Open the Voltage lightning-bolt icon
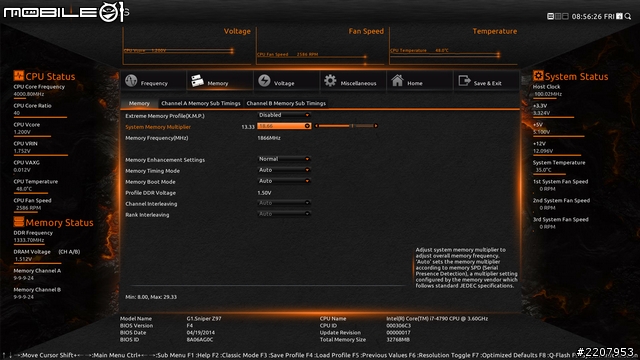Image resolution: width=640 pixels, height=360 pixels. coord(264,80)
